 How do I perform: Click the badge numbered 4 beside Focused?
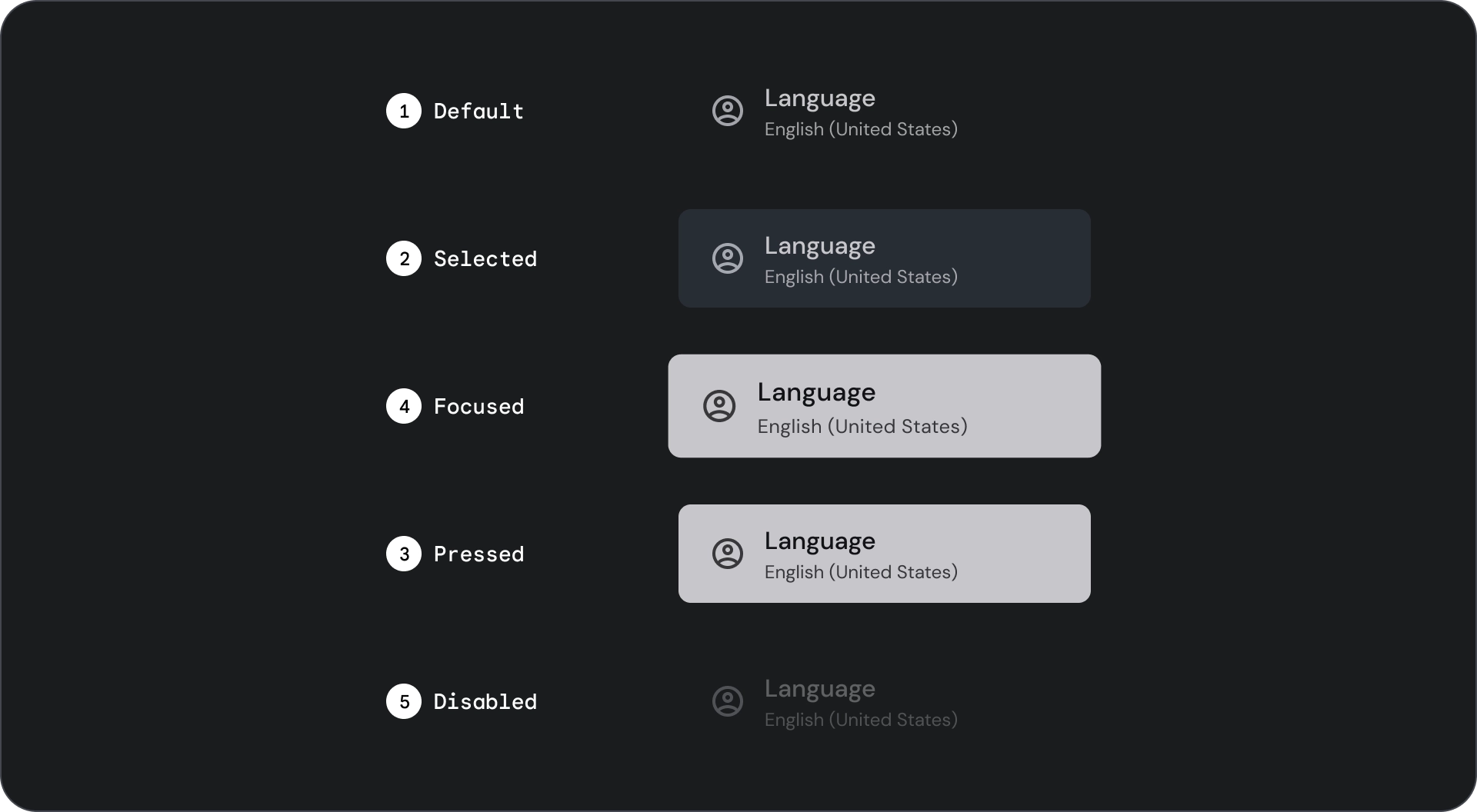point(403,406)
